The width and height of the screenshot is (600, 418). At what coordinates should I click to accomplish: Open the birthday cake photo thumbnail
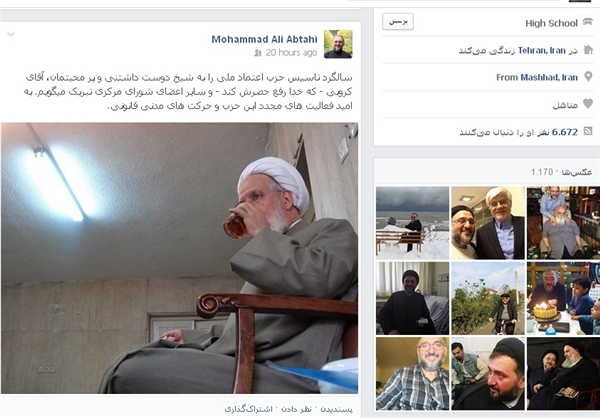[x=563, y=299]
